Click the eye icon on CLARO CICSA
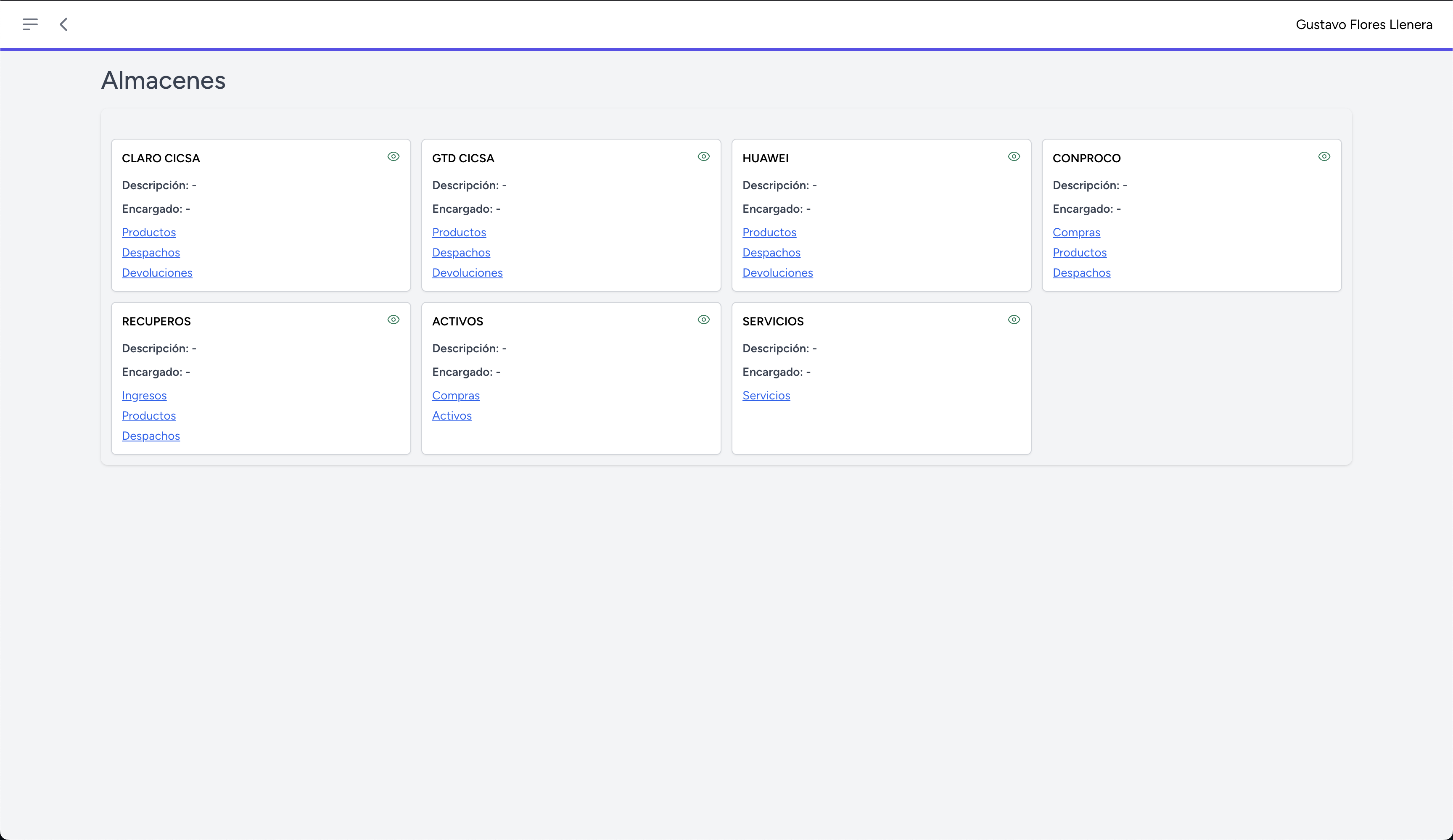 [393, 156]
